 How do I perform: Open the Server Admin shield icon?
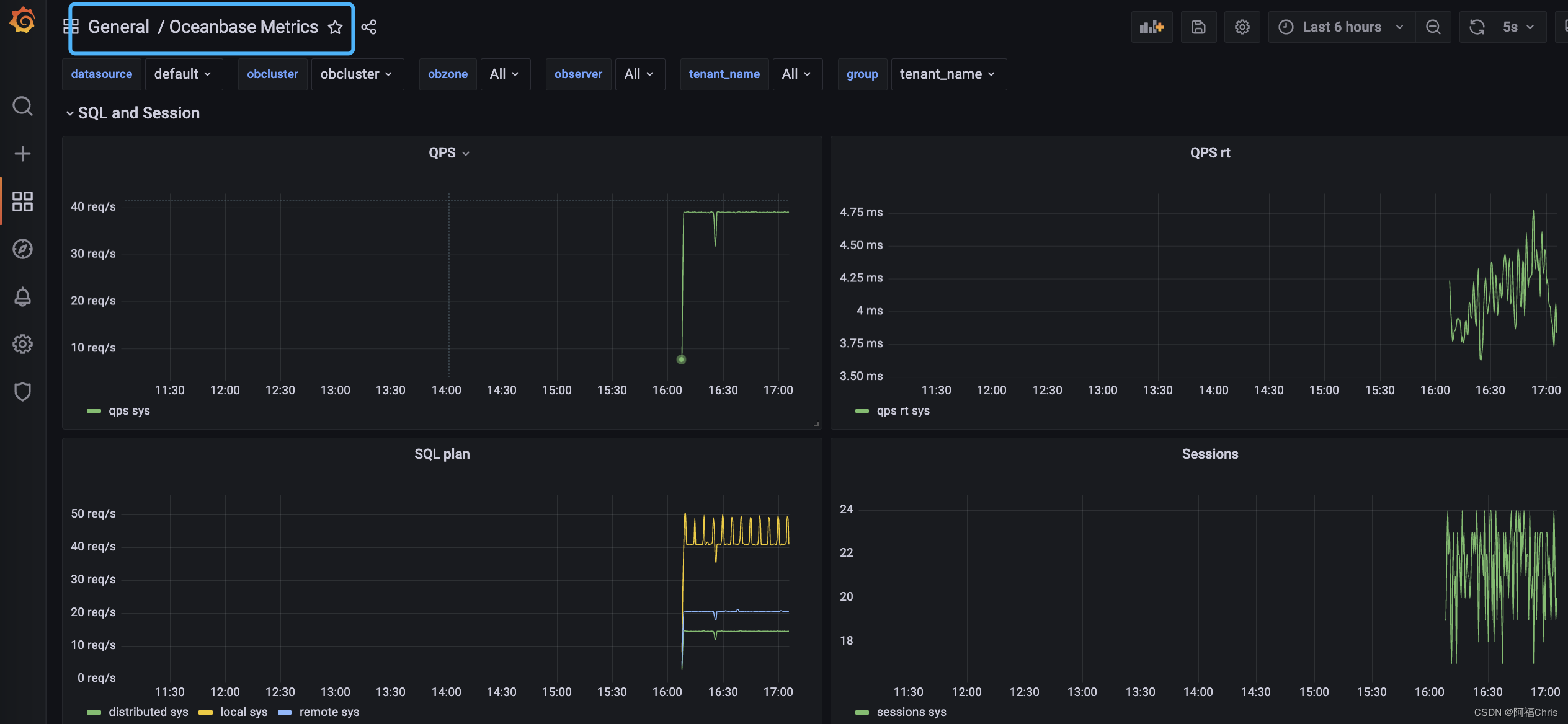tap(22, 392)
